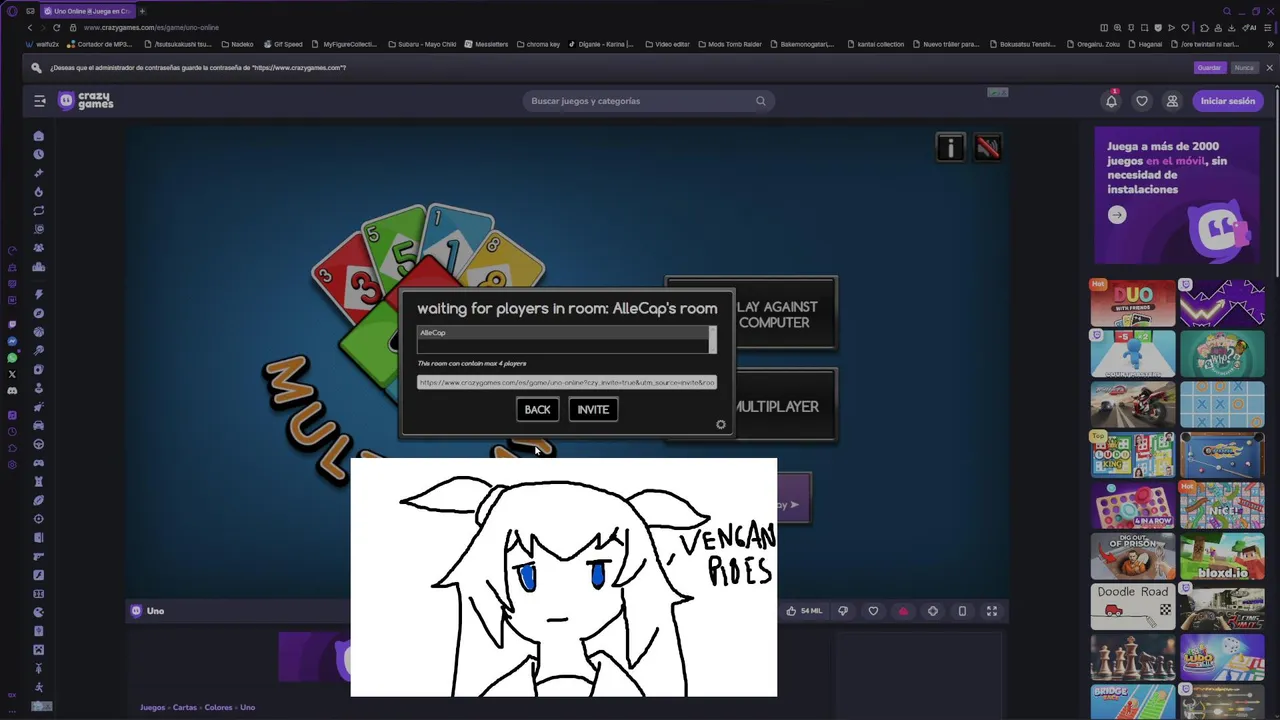
Task: Click the Buscar juegos y categorías field
Action: pos(648,101)
